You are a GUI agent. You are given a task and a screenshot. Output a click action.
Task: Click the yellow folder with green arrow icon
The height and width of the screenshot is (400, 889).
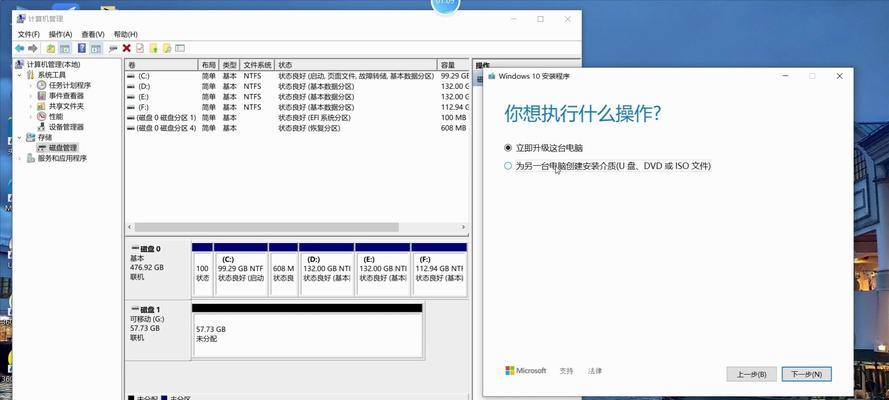pyautogui.click(x=153, y=49)
